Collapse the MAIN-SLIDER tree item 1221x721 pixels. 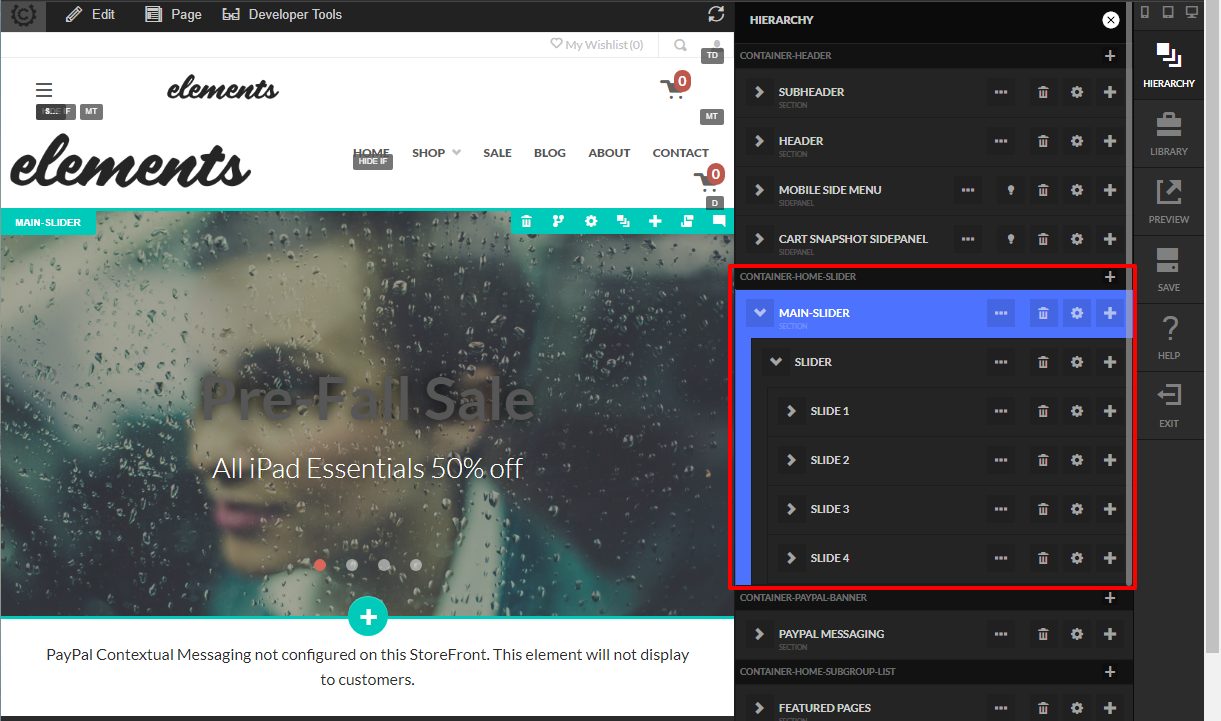(760, 313)
